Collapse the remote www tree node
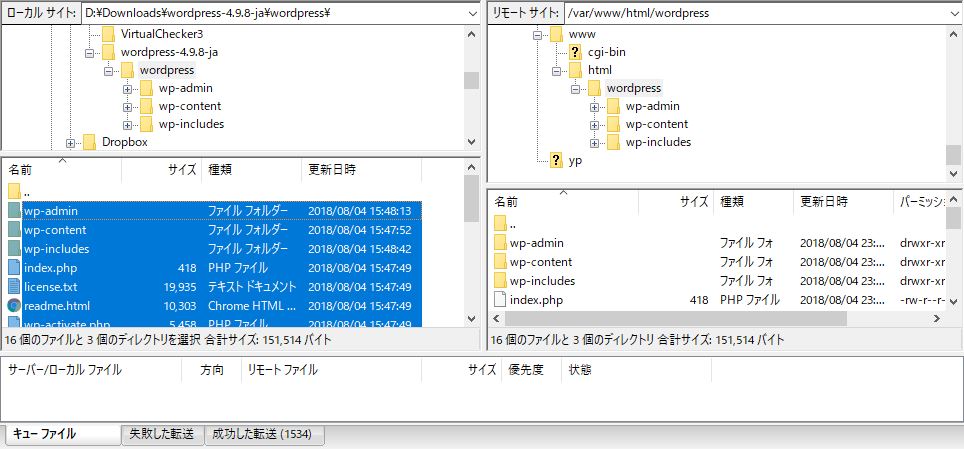 538,35
